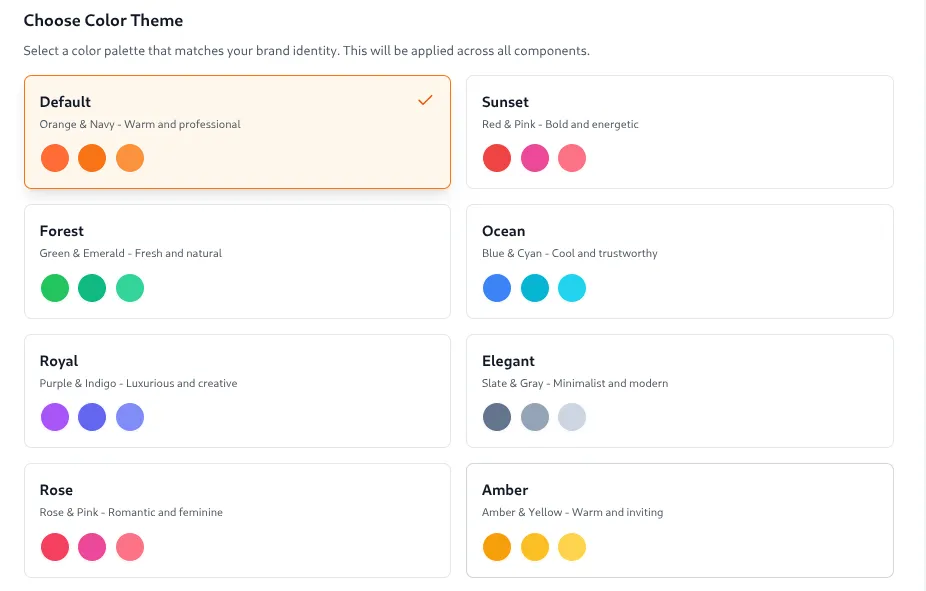Click the checkmark on the Default theme
This screenshot has width=926, height=591.
tap(425, 100)
